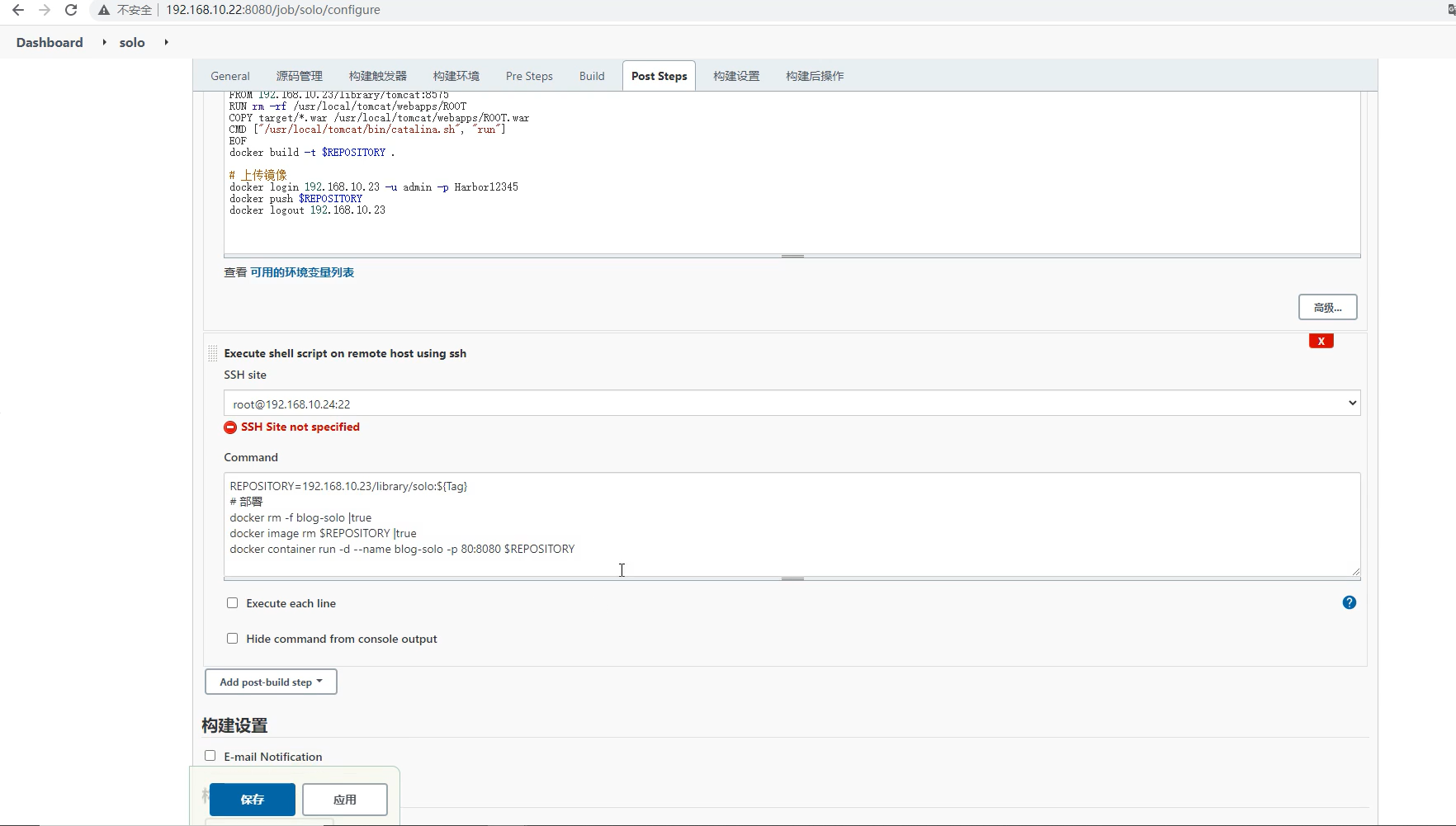This screenshot has height=826, width=1456.
Task: Open help for Execute each line
Action: click(x=1349, y=602)
